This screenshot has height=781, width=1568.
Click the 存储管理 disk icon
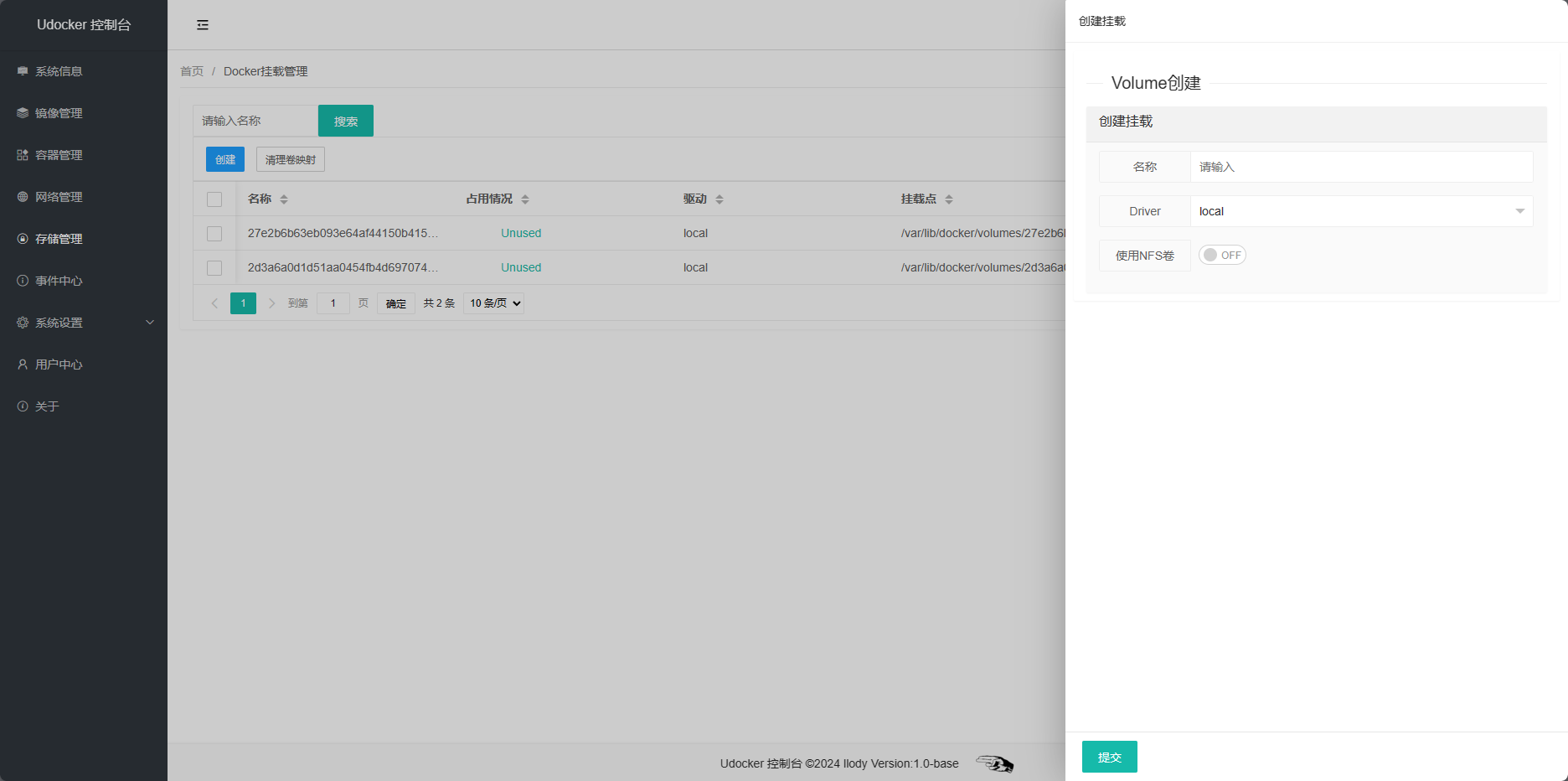click(23, 239)
